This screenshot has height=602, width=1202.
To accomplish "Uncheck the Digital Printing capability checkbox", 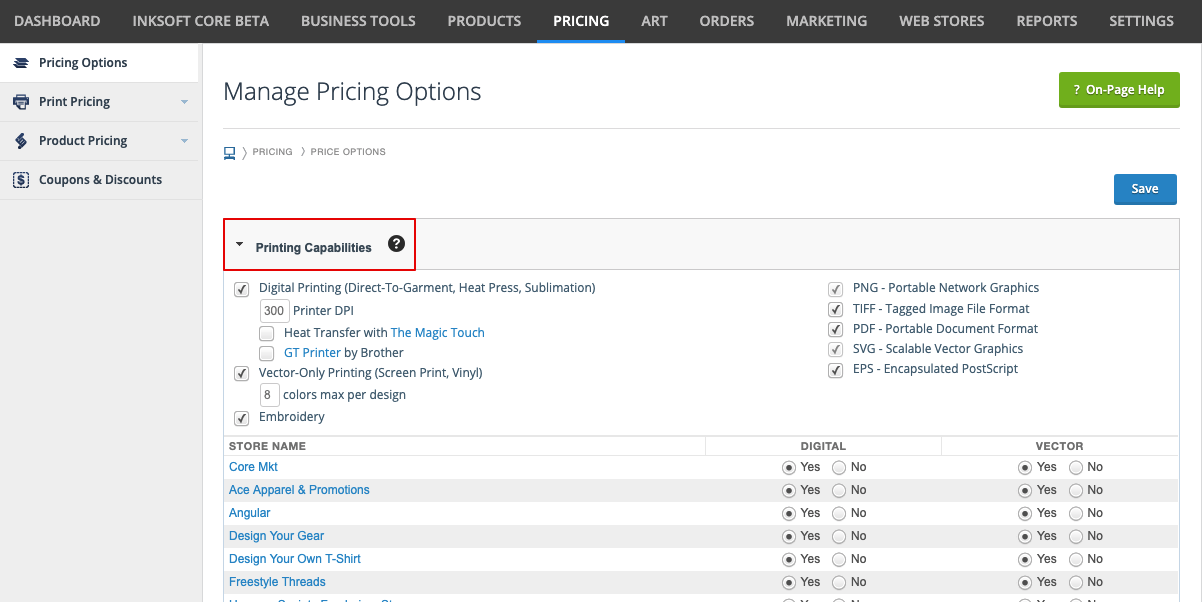I will click(x=241, y=288).
